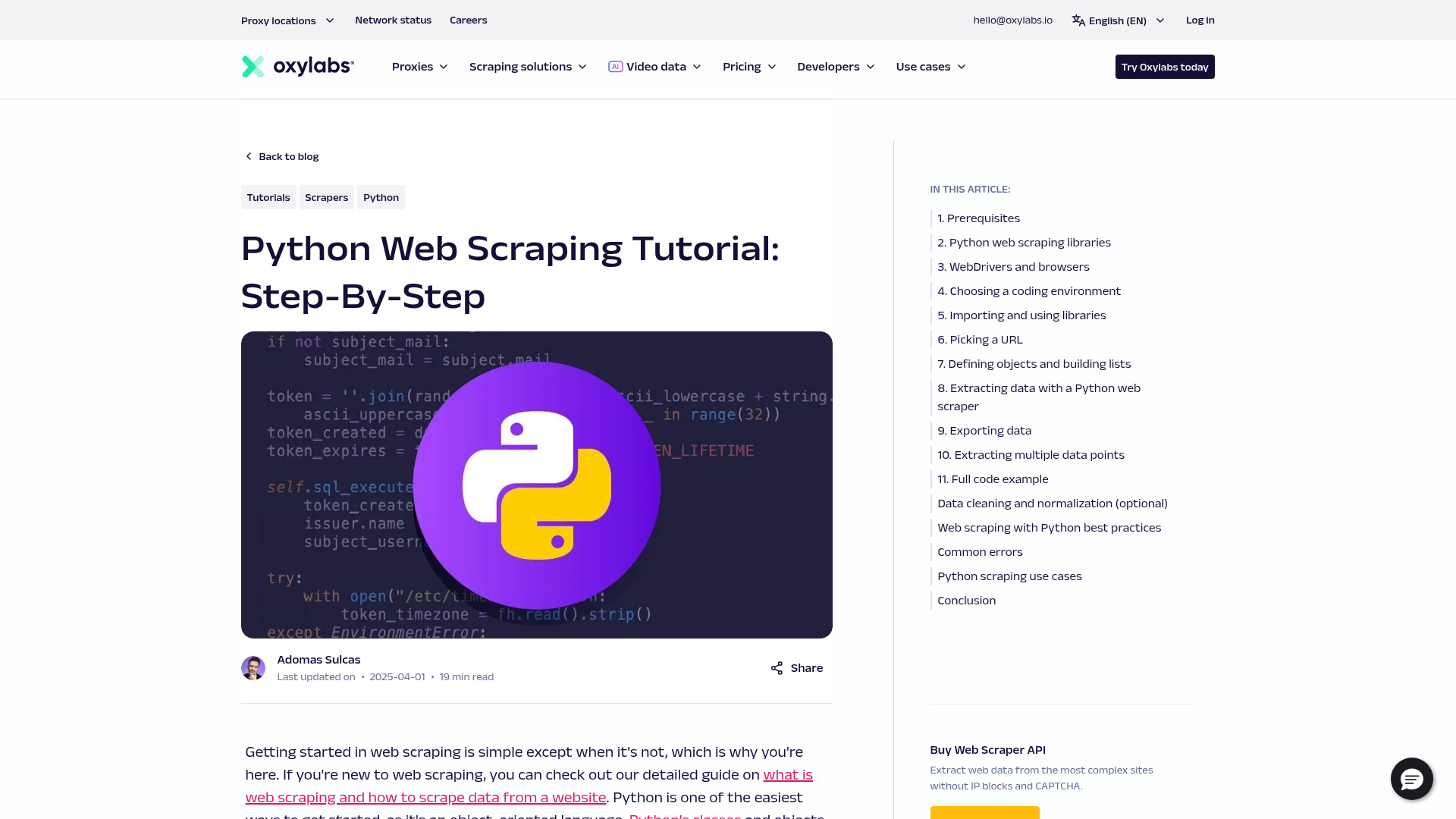Open the Video data menu

click(654, 67)
